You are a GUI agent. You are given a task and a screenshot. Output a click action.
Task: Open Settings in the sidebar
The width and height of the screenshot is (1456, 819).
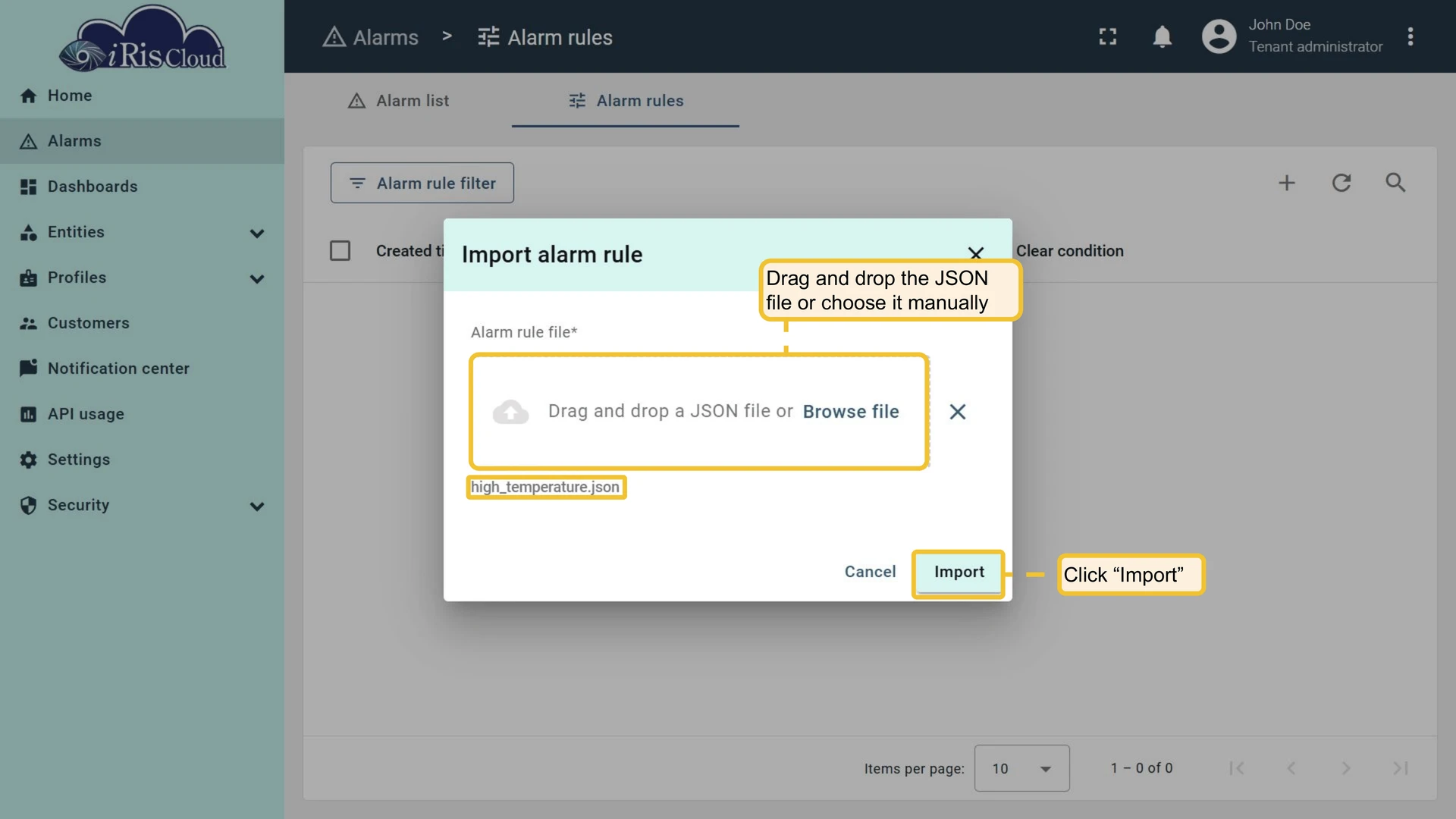[142, 460]
